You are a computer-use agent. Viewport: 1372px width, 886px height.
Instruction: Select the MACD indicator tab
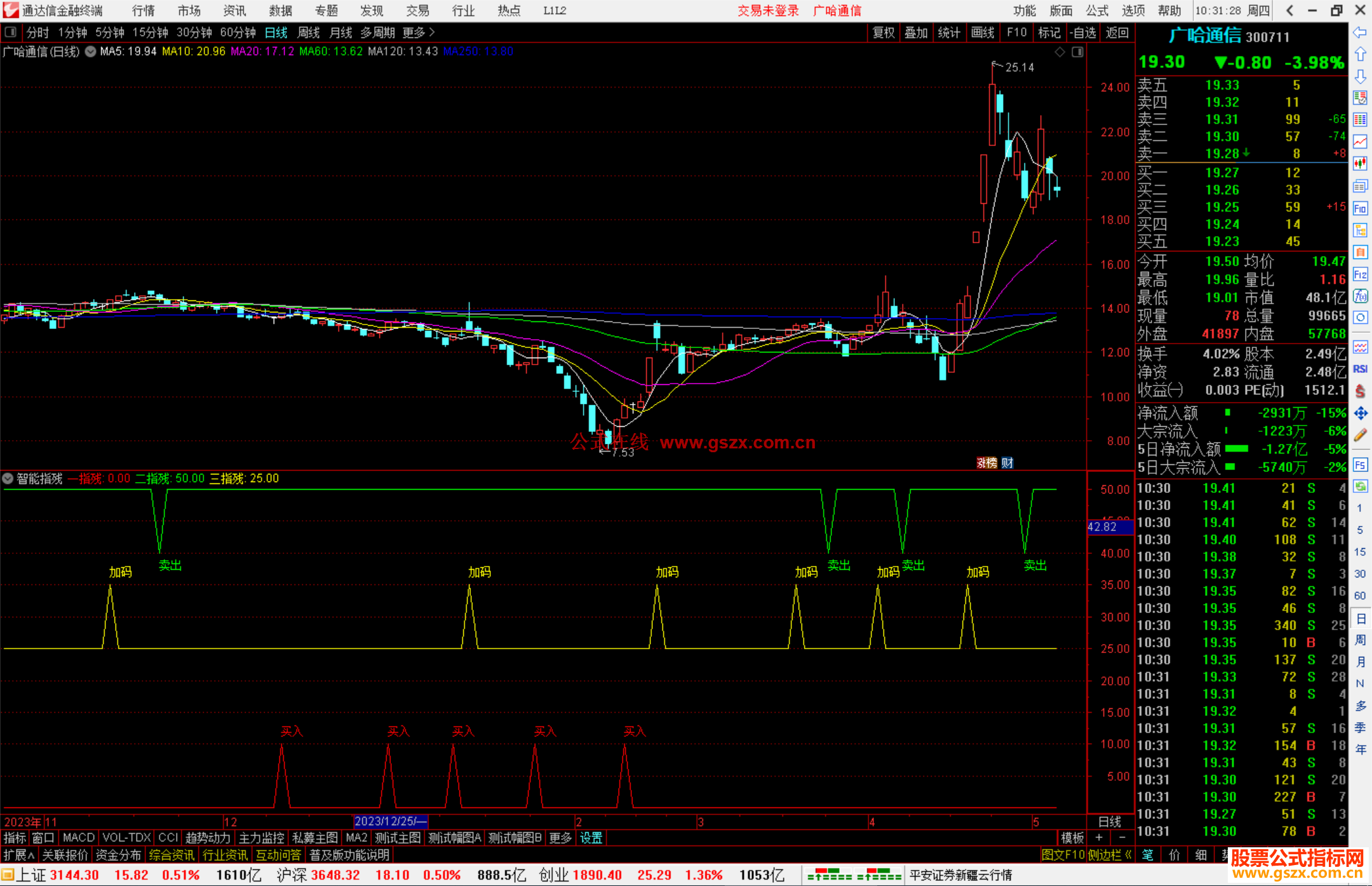pyautogui.click(x=78, y=838)
